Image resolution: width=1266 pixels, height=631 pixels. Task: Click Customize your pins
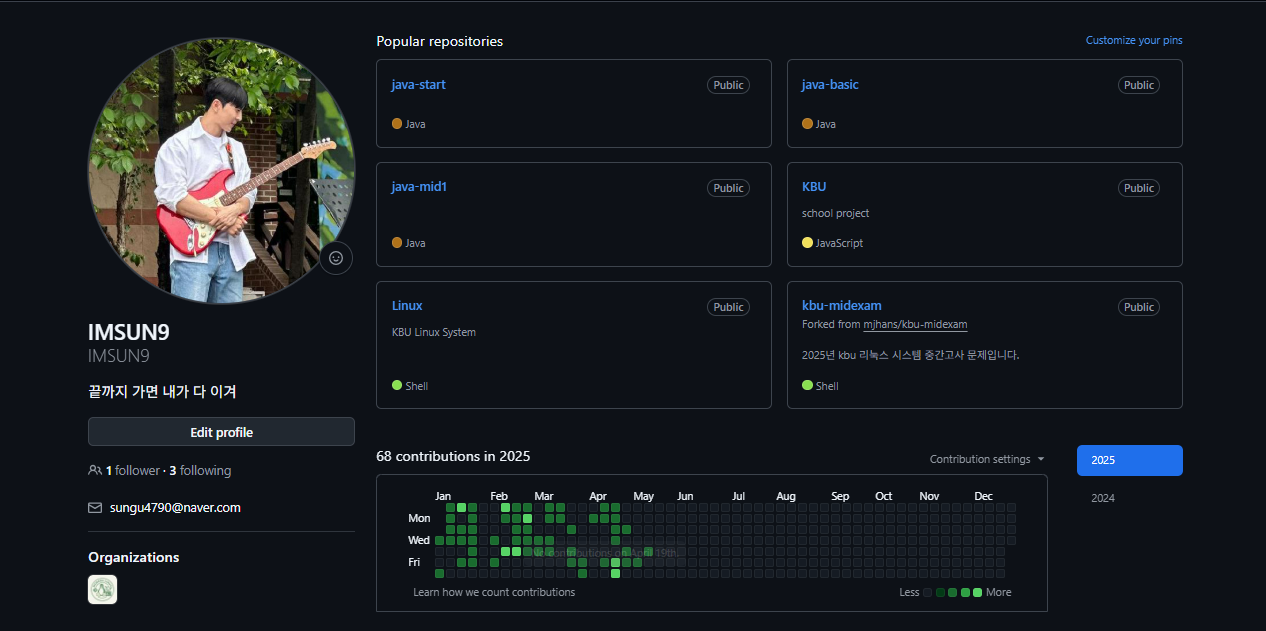pyautogui.click(x=1134, y=40)
